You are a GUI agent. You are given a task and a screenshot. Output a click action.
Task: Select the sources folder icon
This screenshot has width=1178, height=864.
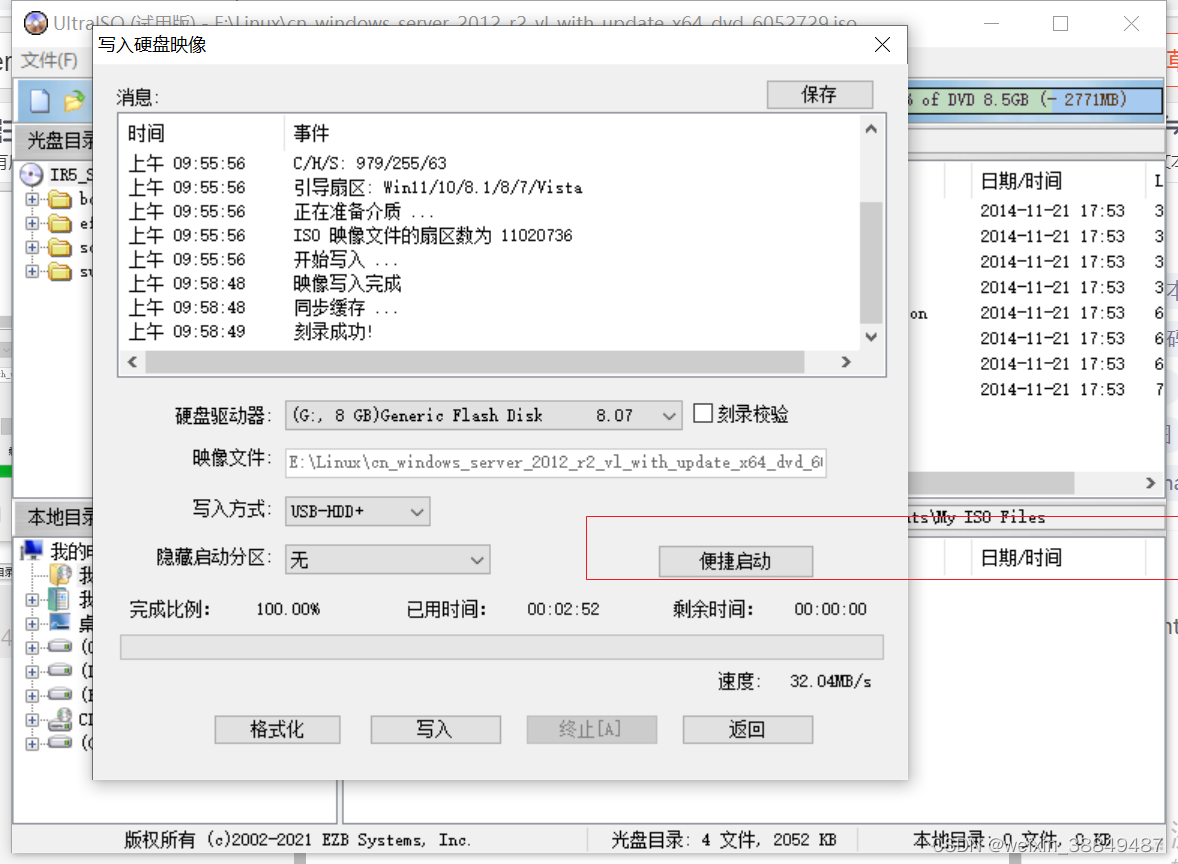pyautogui.click(x=60, y=247)
